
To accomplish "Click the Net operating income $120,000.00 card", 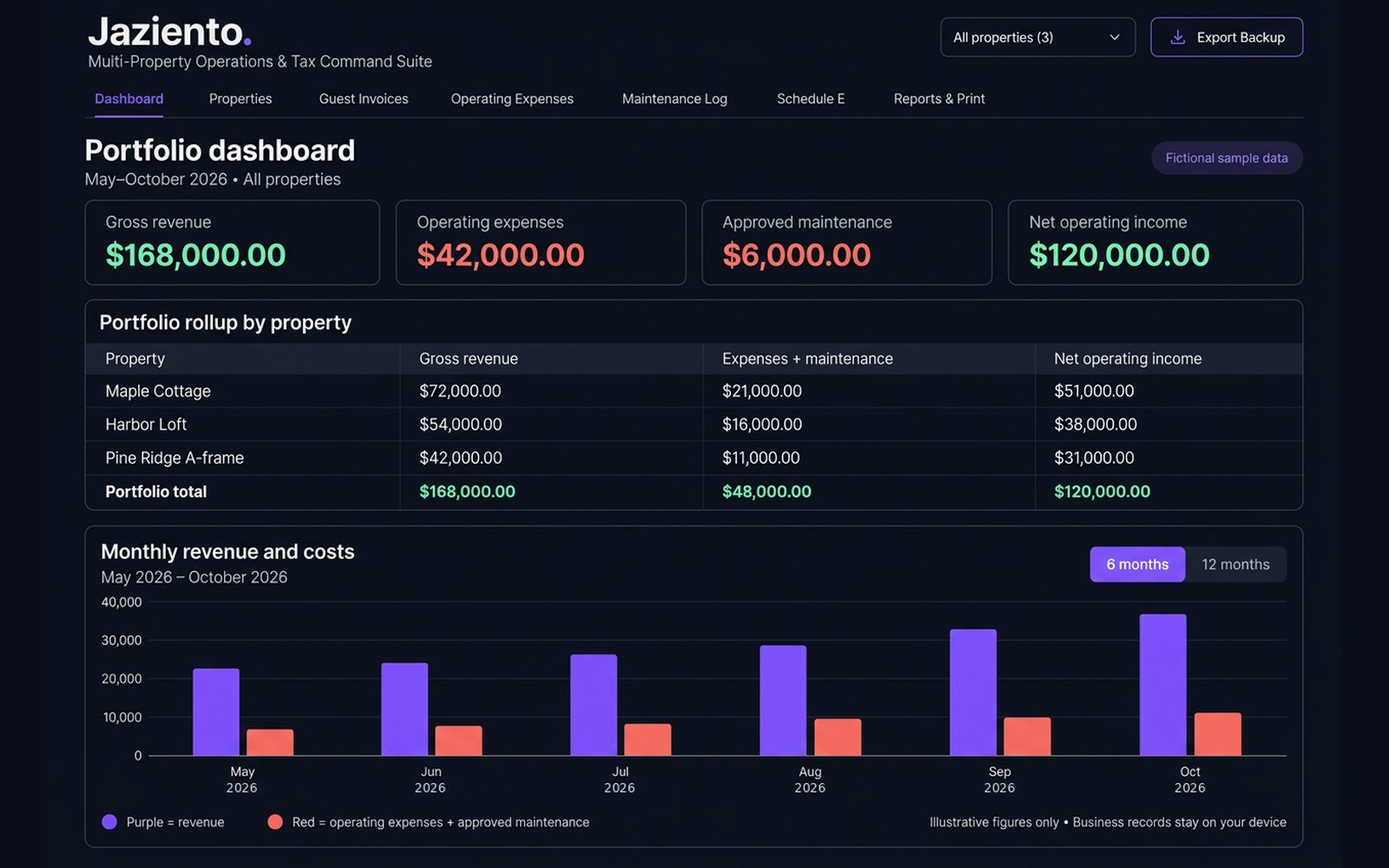I will 1155,242.
